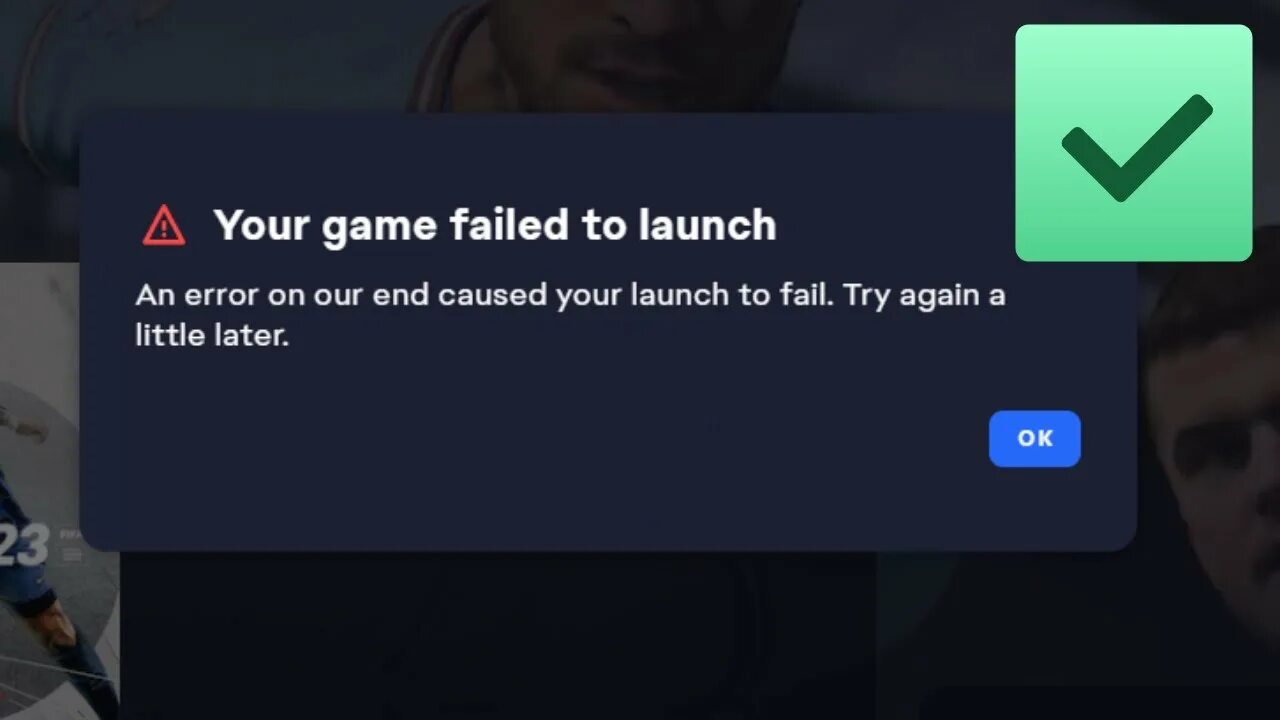Click the OK button in the dialog
This screenshot has width=1280, height=720.
coord(1035,438)
